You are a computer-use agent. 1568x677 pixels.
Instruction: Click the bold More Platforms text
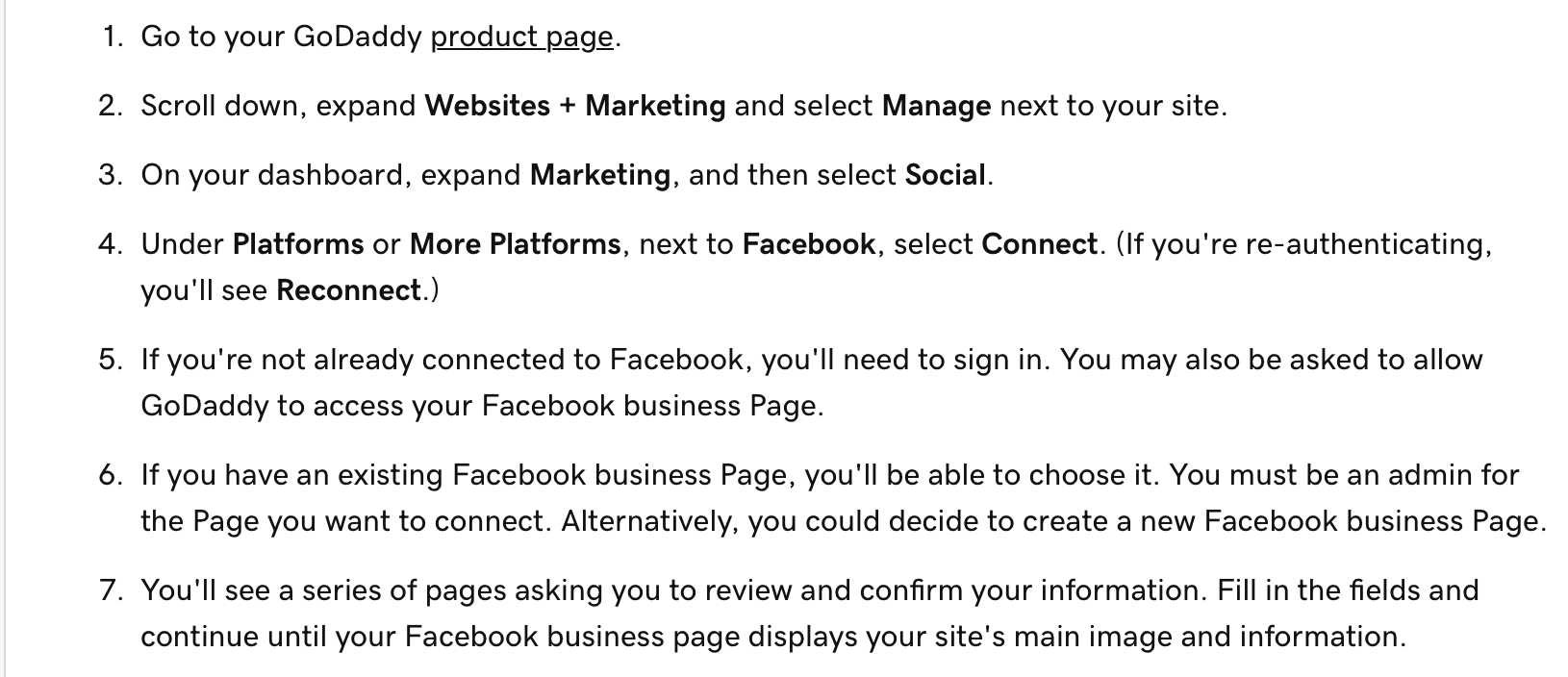[516, 243]
